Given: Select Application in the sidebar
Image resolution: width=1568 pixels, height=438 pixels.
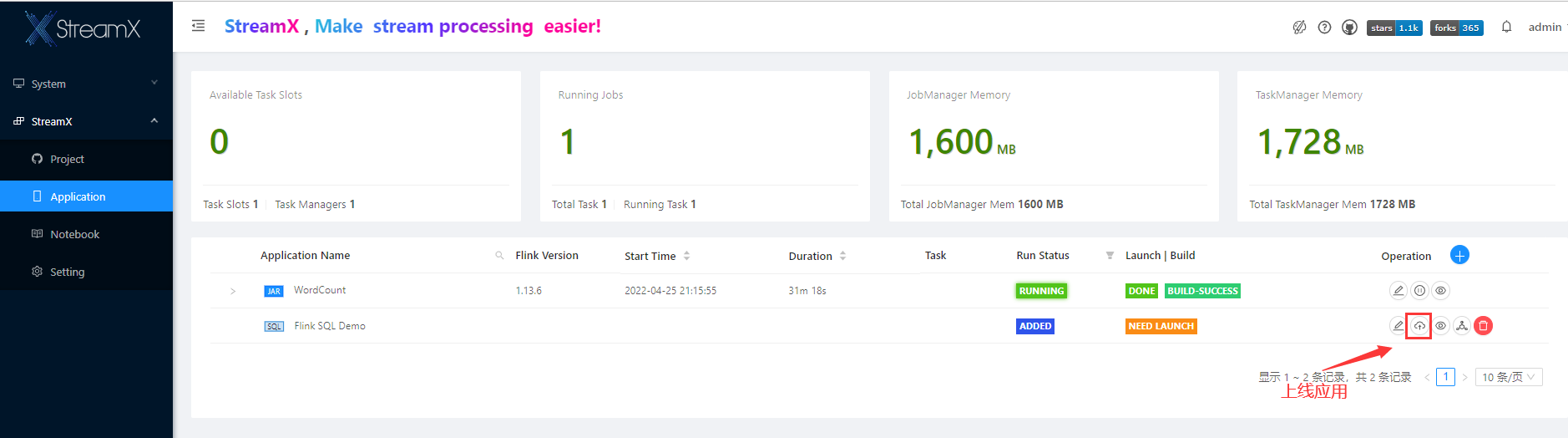Looking at the screenshot, I should (x=86, y=196).
